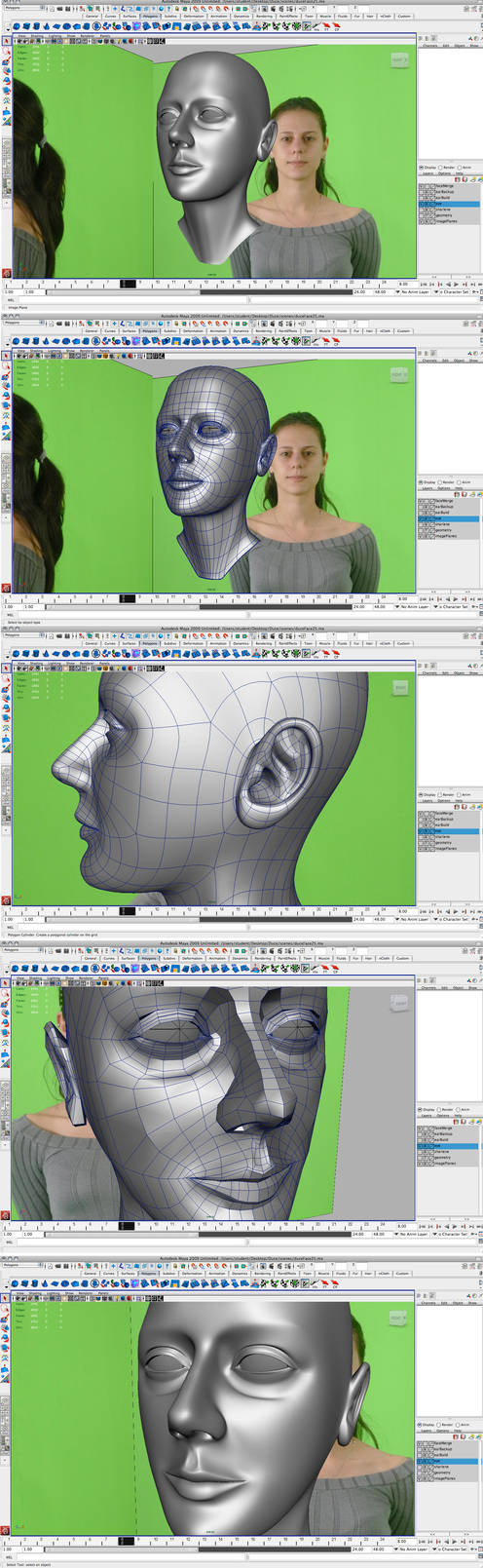The height and width of the screenshot is (1568, 483).
Task: Toggle earBackup layer visibility in wireframe-head-beside-photo window
Action: coord(421,507)
